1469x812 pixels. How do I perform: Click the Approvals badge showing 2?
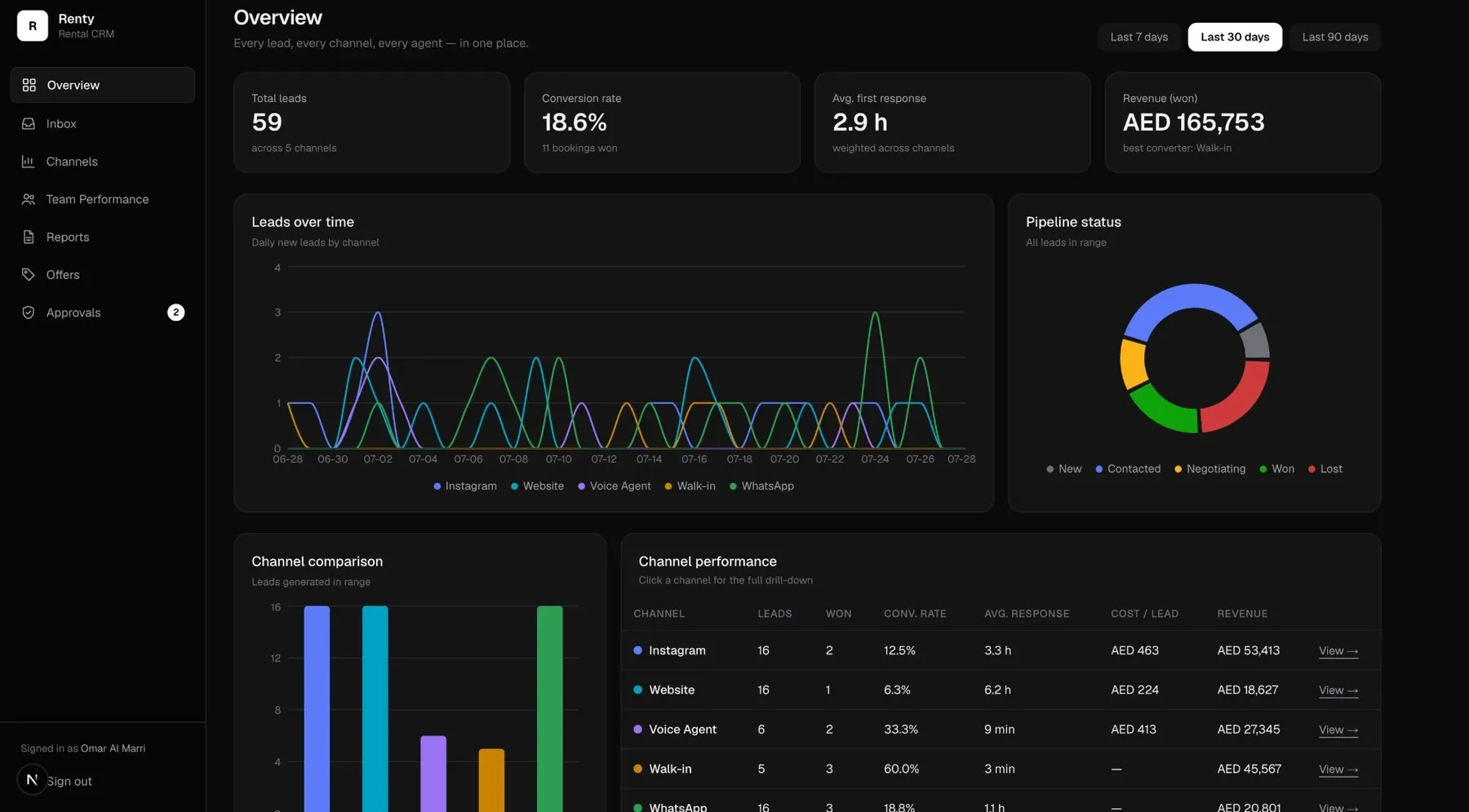click(x=175, y=313)
